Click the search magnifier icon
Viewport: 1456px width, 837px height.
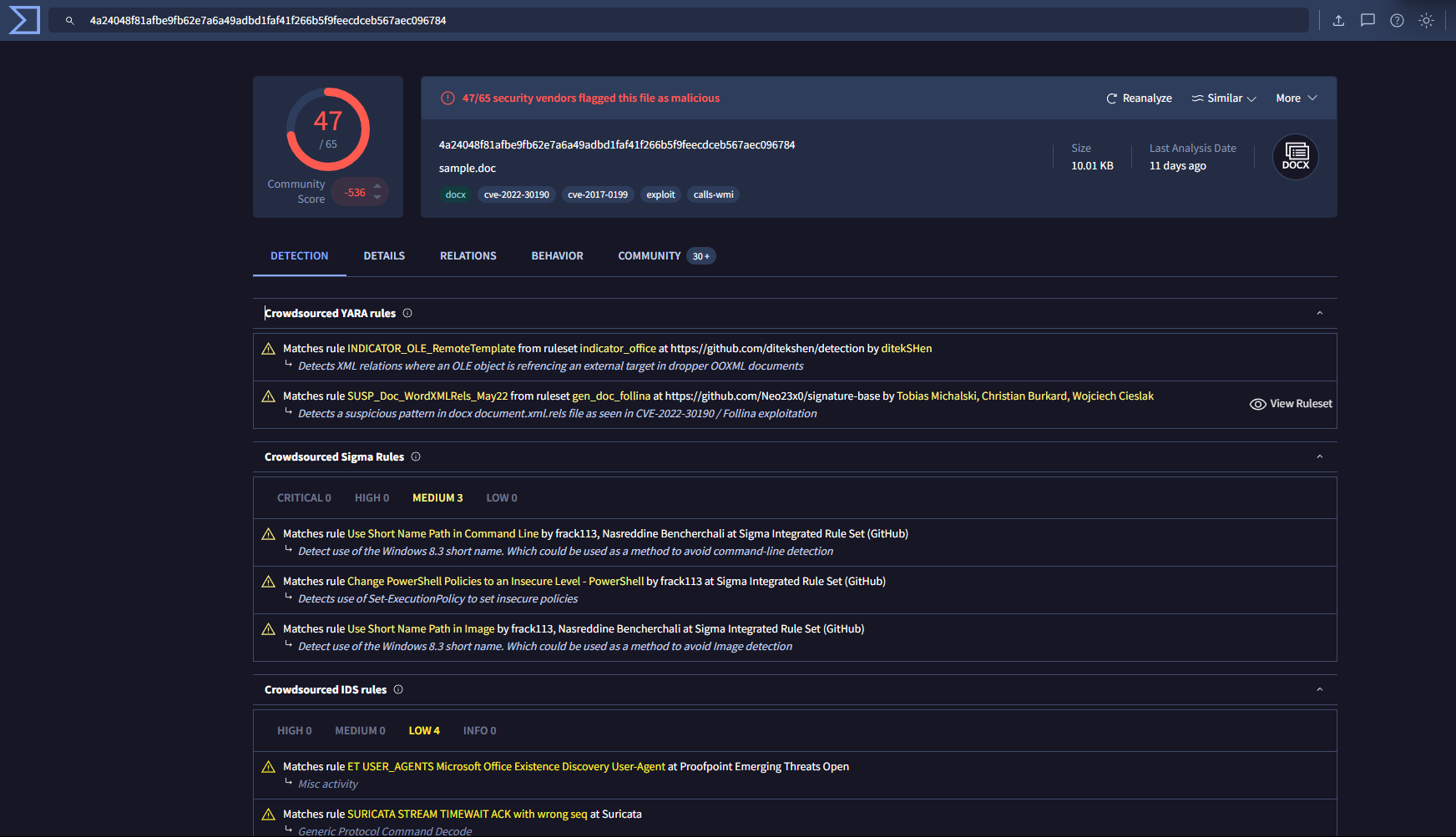70,21
